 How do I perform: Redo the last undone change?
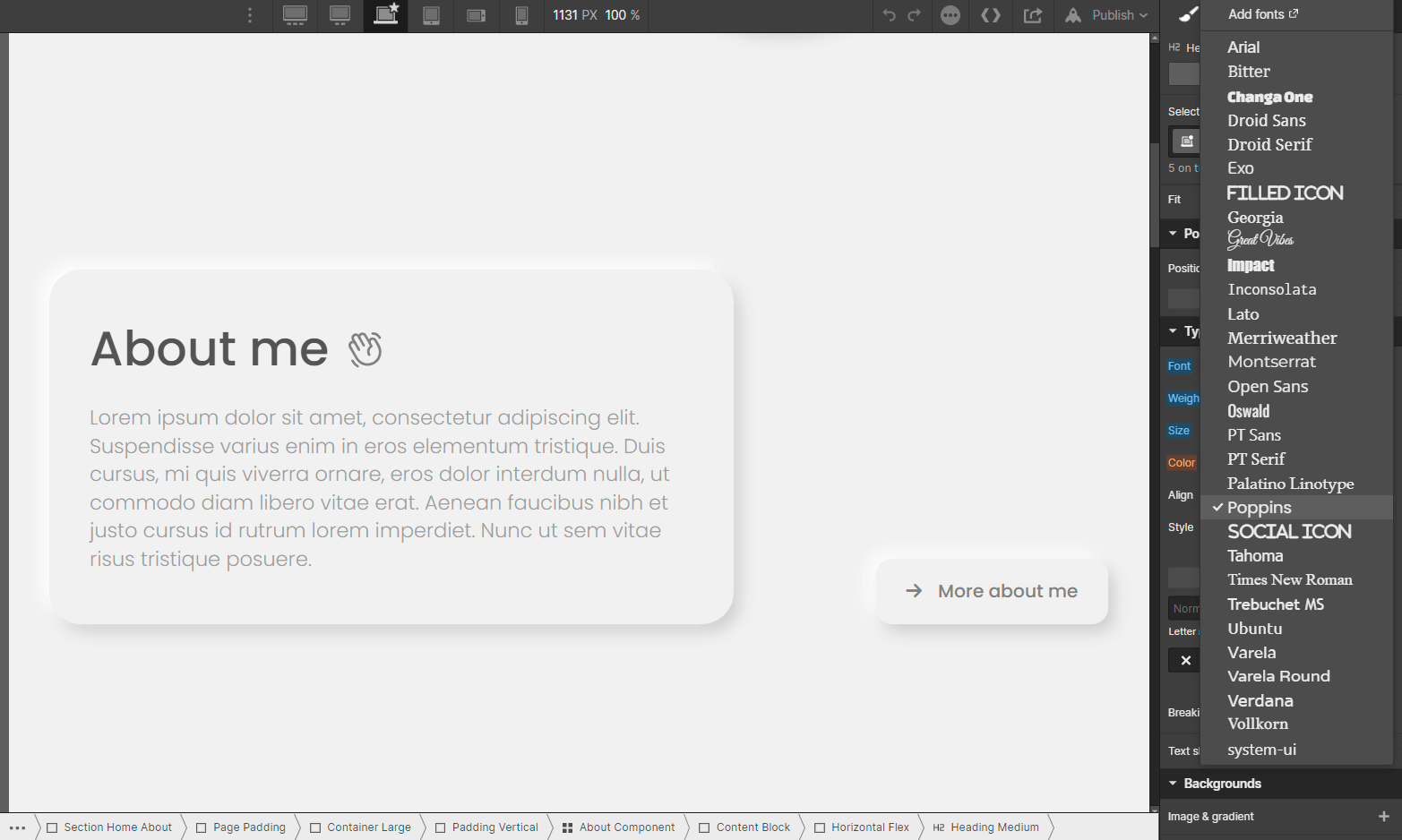pos(915,15)
